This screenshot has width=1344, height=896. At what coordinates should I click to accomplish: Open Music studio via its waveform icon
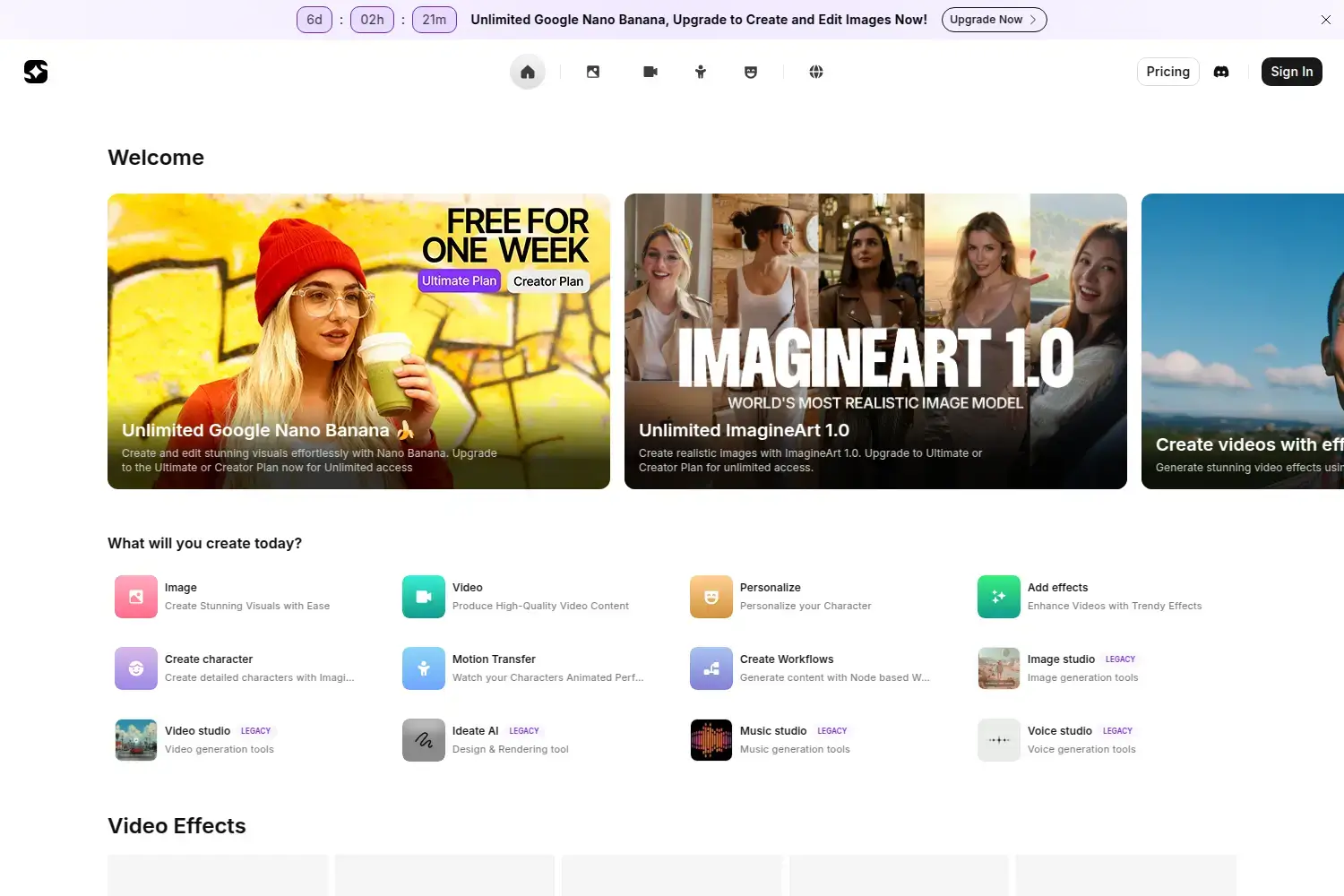(x=711, y=739)
